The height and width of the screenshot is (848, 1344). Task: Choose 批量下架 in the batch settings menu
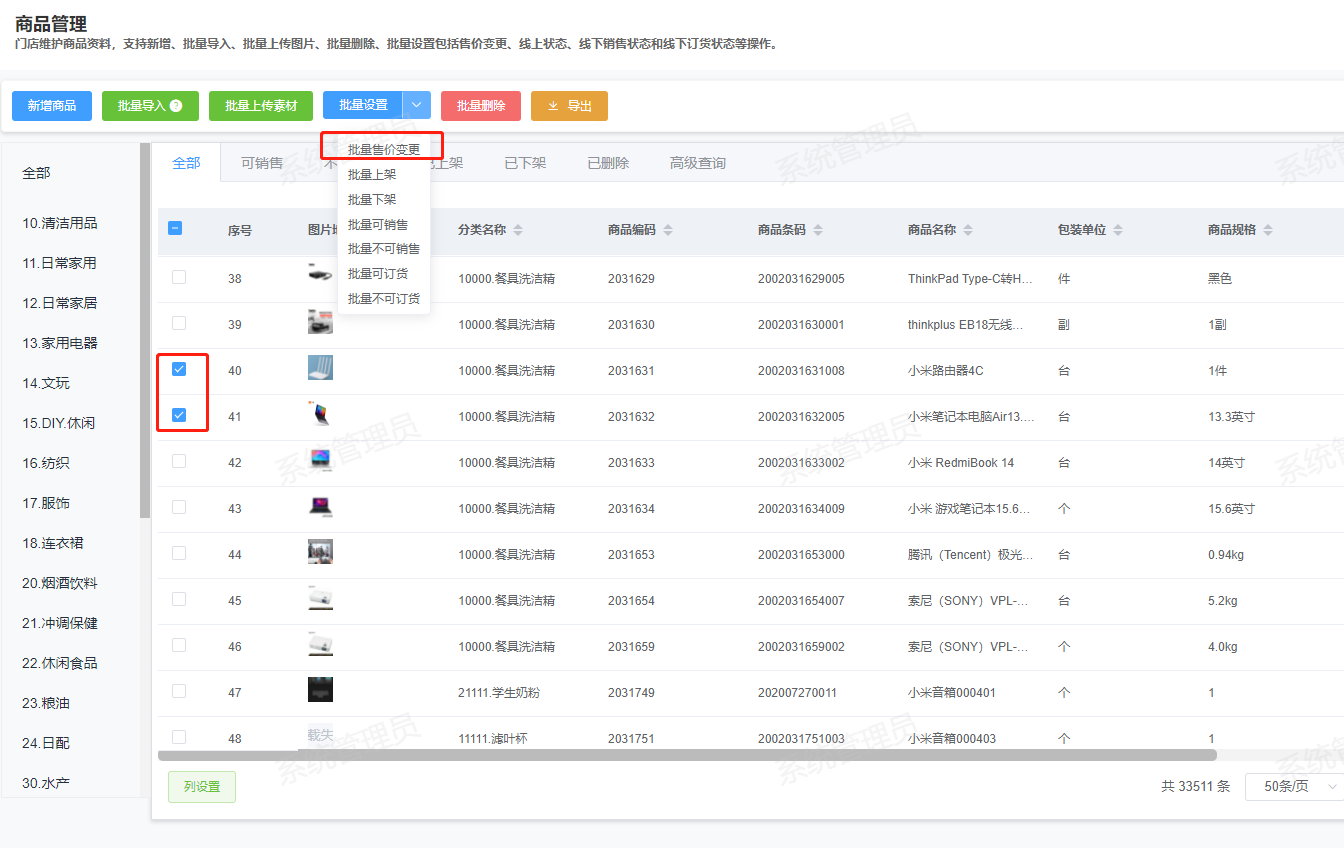[372, 199]
